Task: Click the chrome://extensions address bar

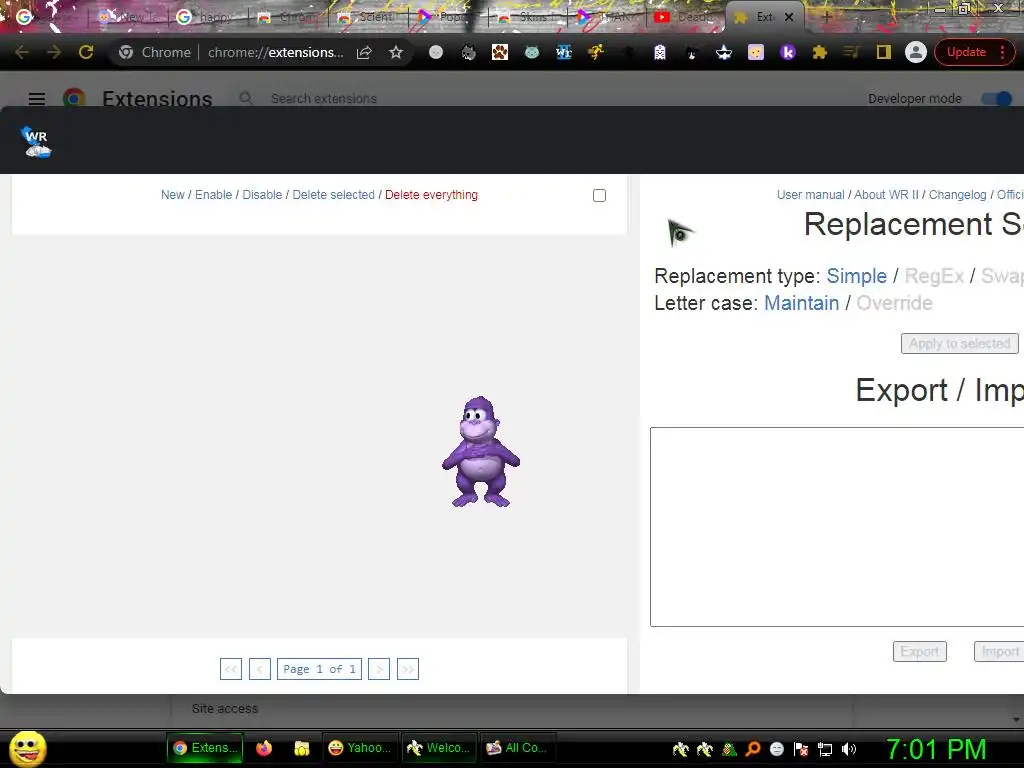Action: 275,52
